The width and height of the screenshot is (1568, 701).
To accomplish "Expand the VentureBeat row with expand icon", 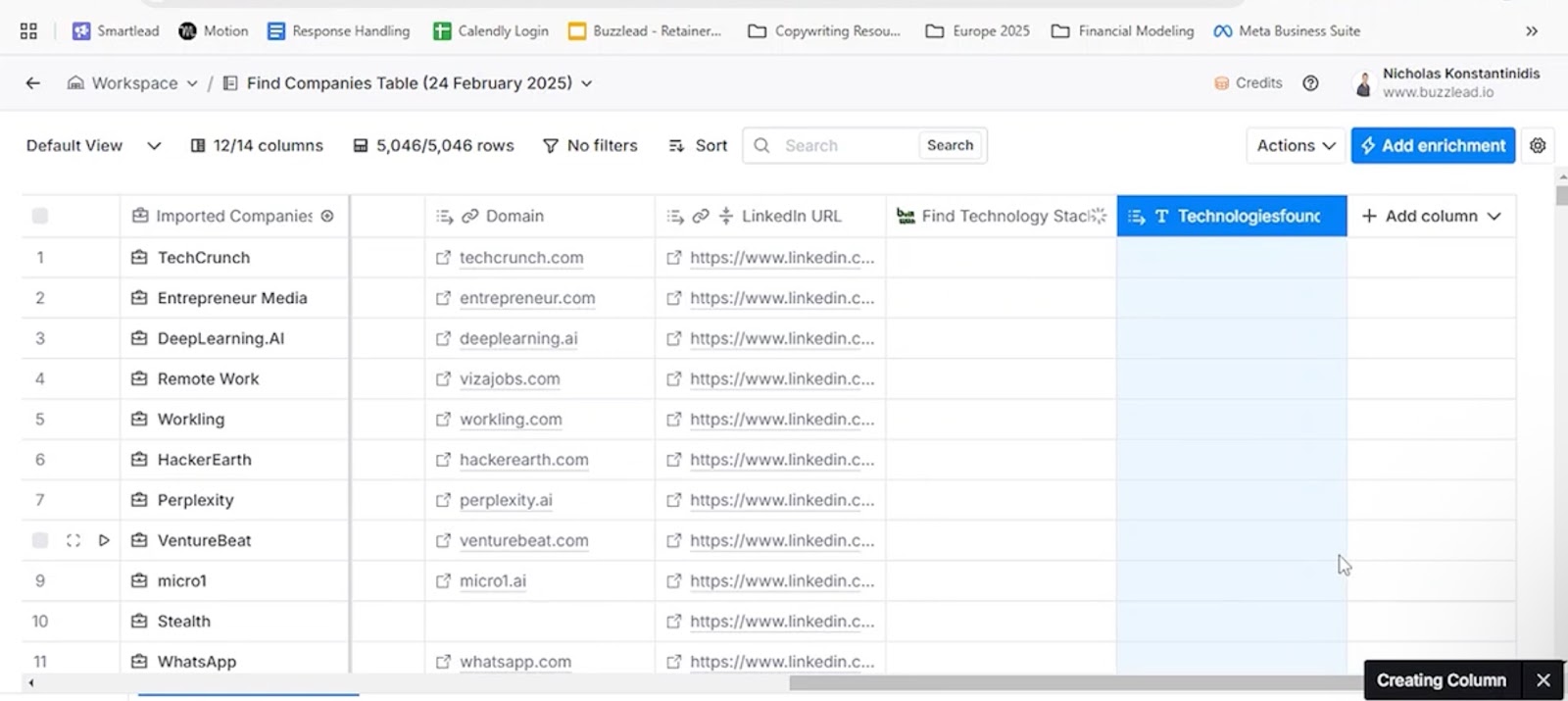I will click(x=73, y=540).
